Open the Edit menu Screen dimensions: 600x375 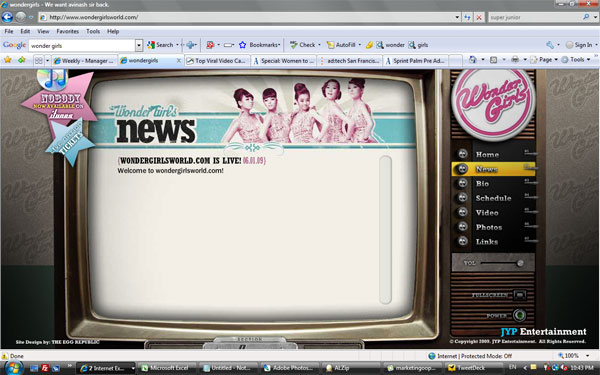pos(25,31)
